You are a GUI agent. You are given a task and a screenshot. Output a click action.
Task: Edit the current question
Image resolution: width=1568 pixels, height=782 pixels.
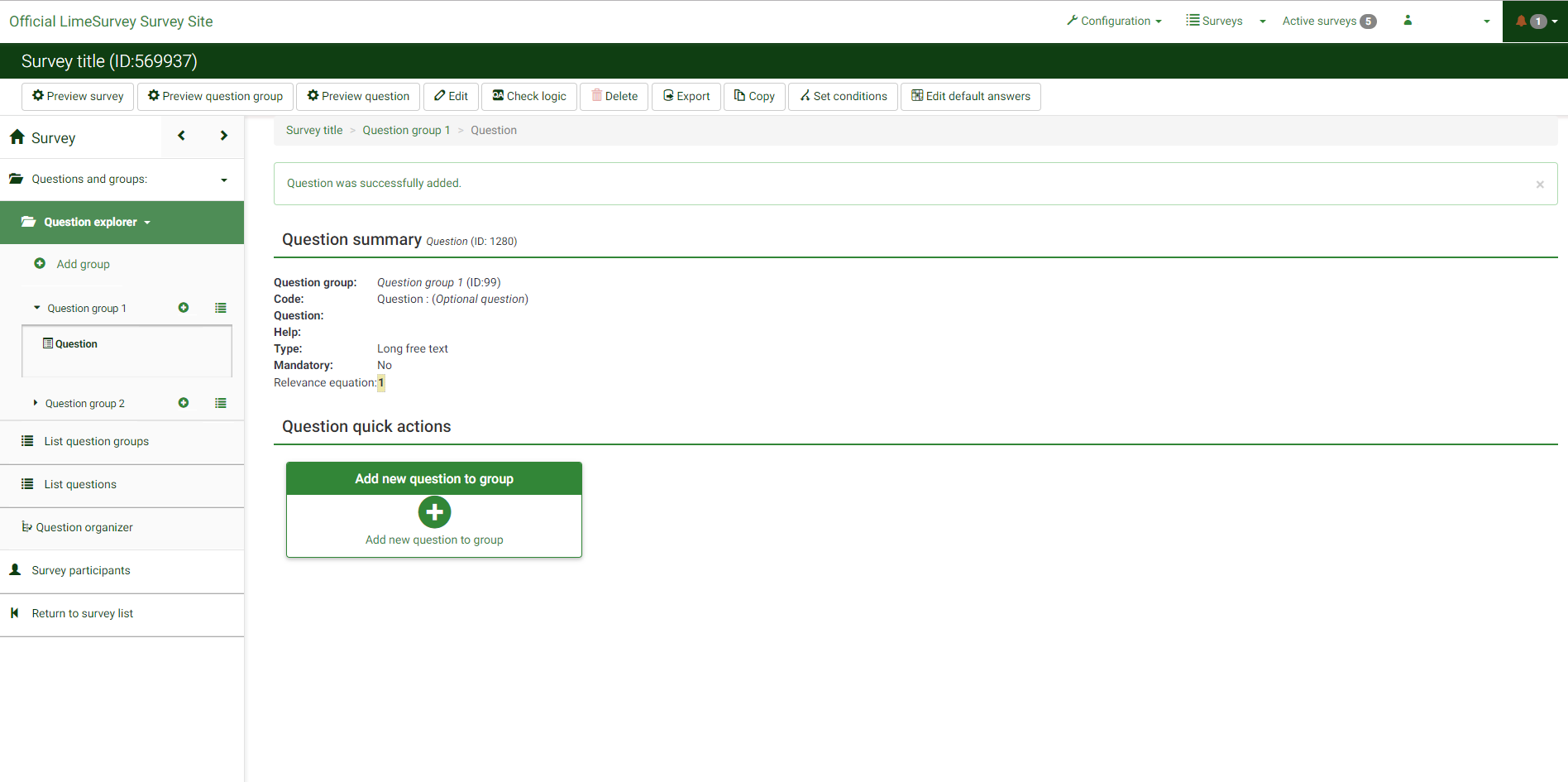pyautogui.click(x=451, y=96)
